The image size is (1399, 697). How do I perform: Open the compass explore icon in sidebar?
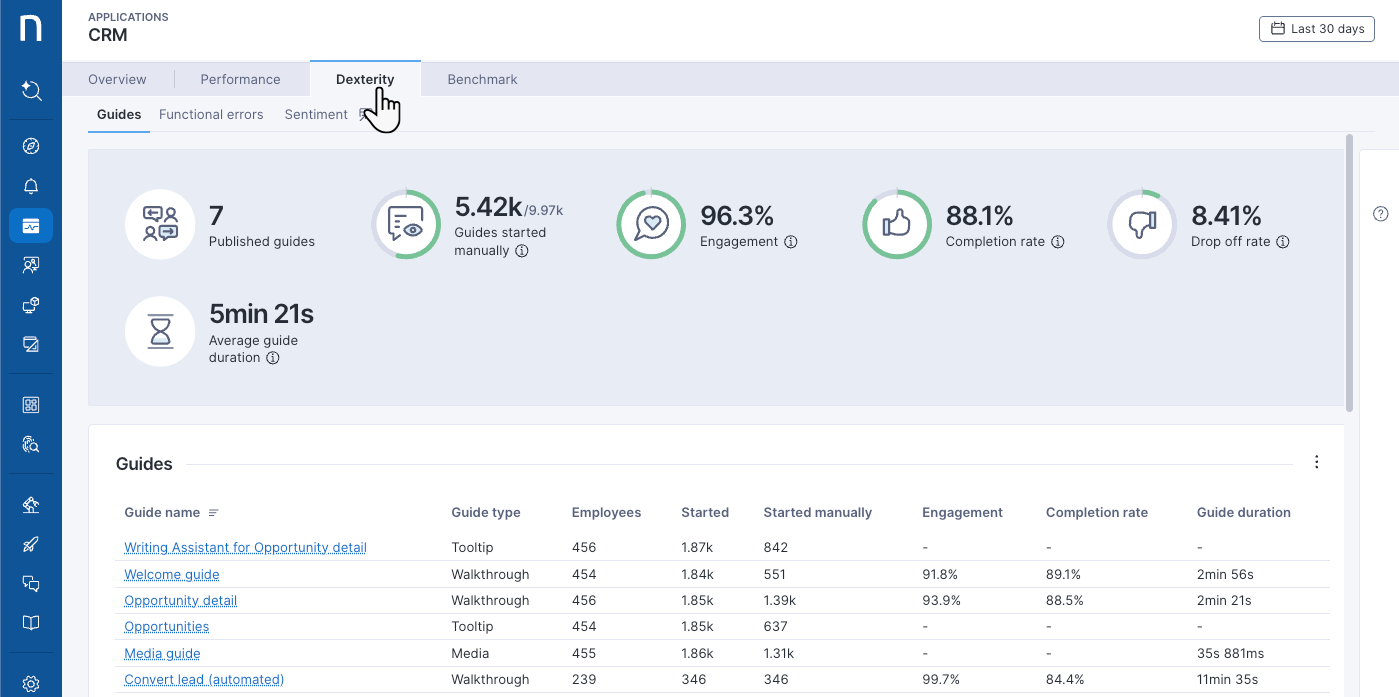[x=31, y=147]
